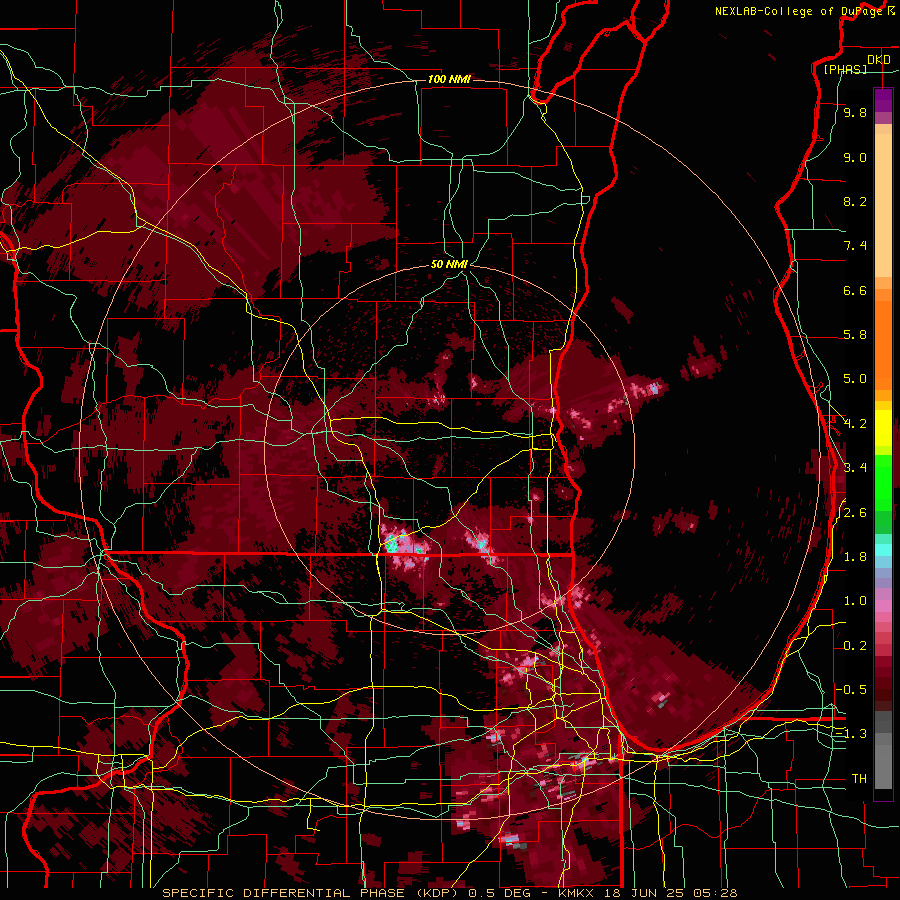Click the 7.4 value on the scale

tap(855, 246)
